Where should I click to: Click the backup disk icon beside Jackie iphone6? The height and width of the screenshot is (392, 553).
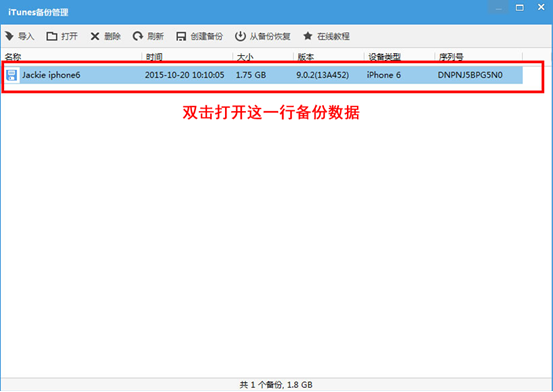click(x=12, y=75)
